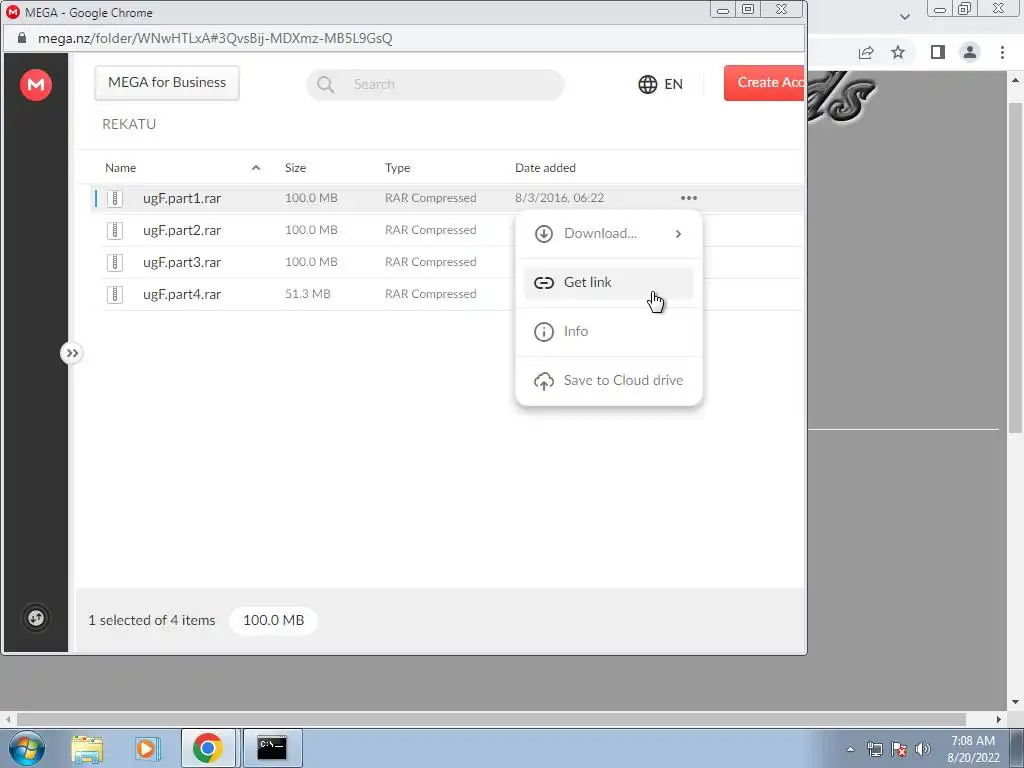
Task: Click the share icon in background Chrome window
Action: point(866,52)
